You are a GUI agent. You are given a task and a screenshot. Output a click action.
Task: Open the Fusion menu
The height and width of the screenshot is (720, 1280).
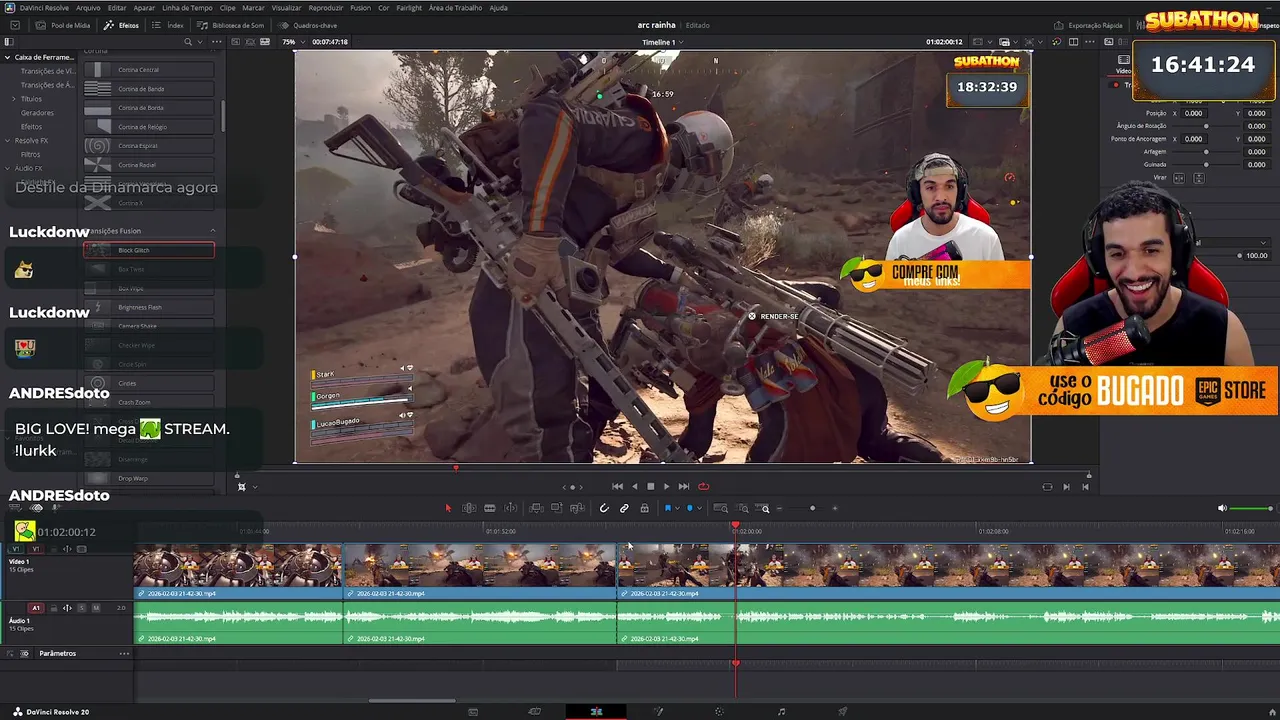(x=360, y=7)
